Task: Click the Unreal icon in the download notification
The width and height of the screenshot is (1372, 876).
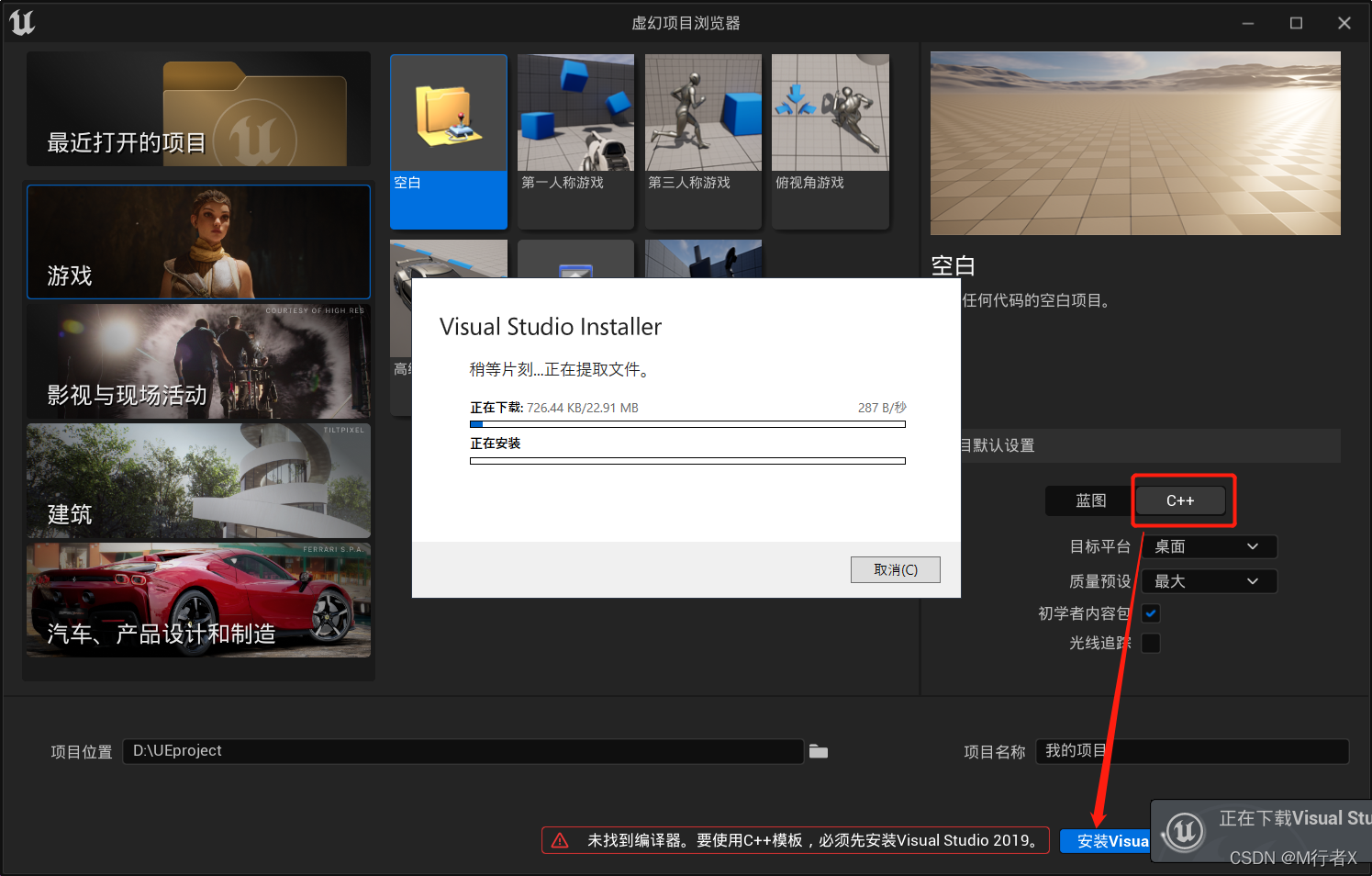Action: (x=1184, y=832)
